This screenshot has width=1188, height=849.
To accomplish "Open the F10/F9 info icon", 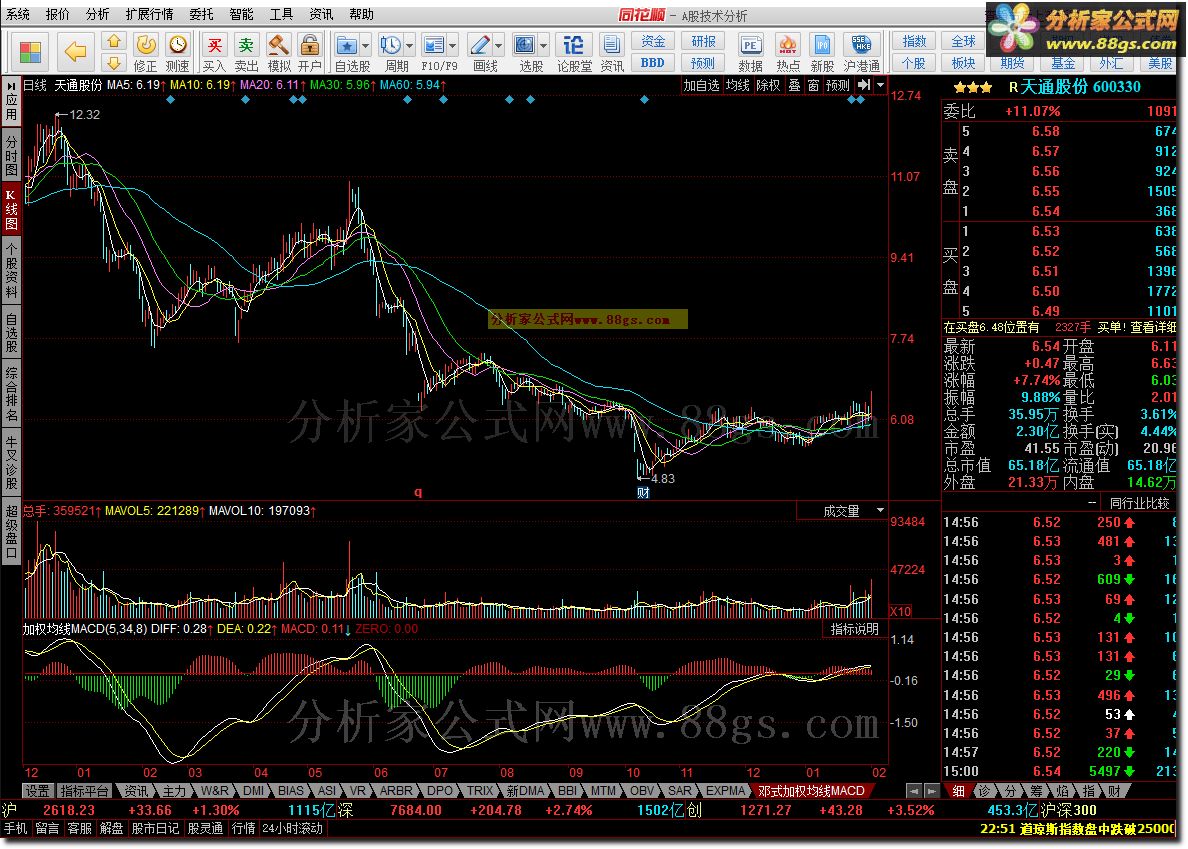I will click(434, 45).
